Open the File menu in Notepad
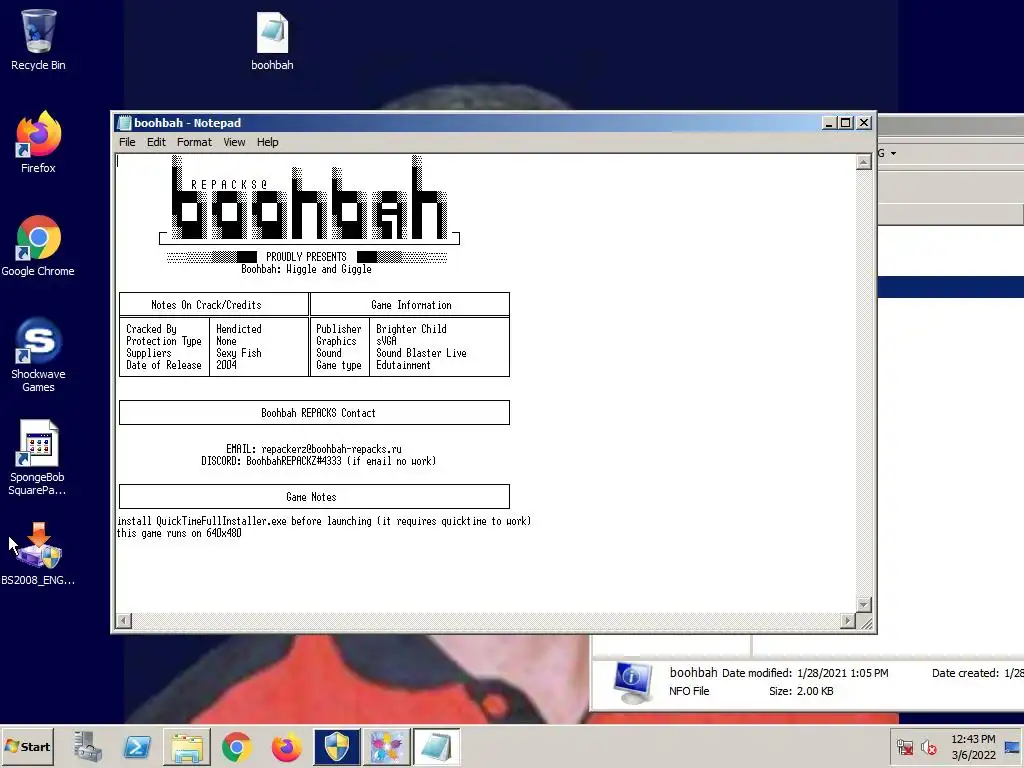The image size is (1024, 768). tap(127, 142)
